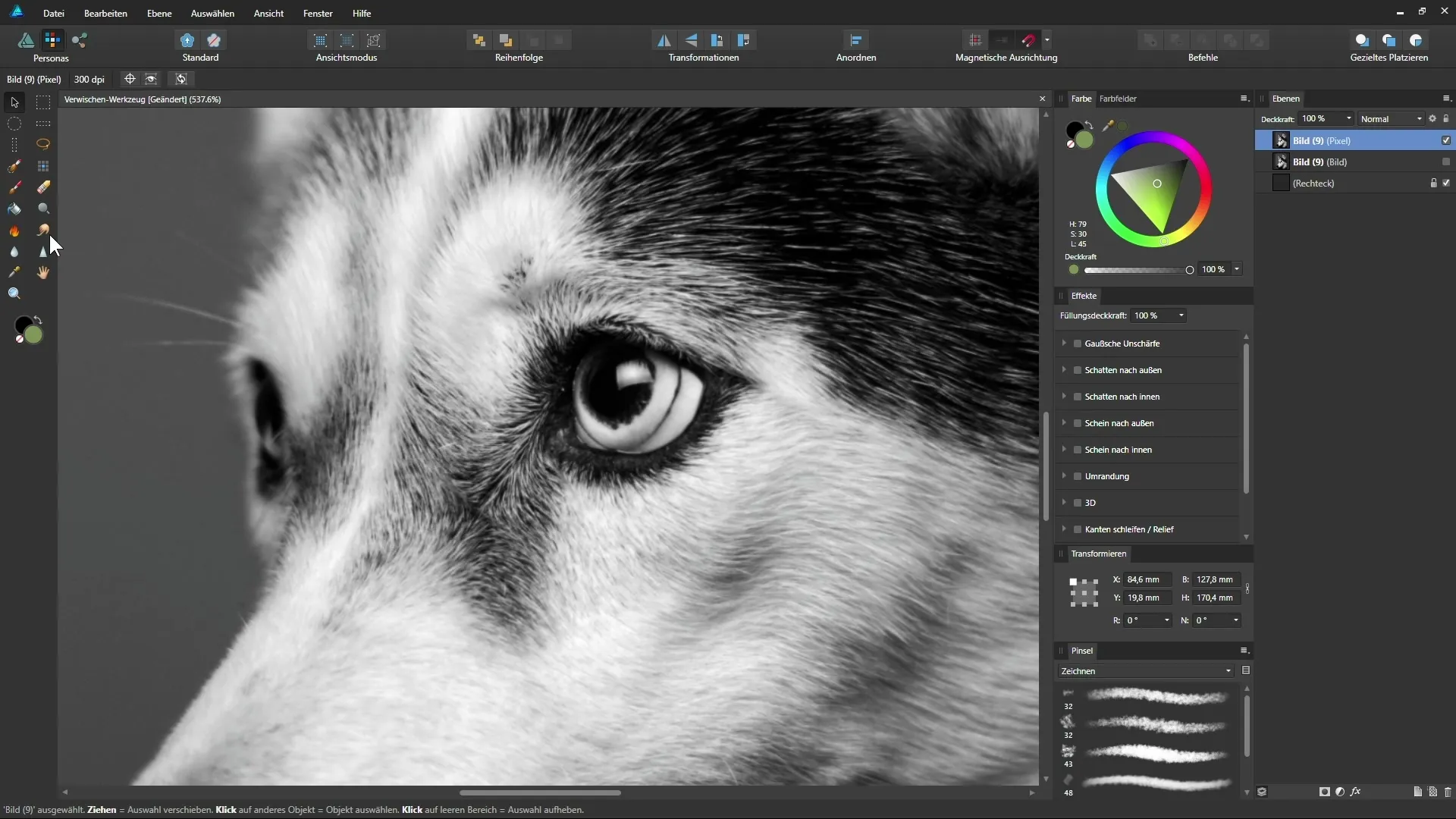
Task: Enable Schatten nach außen checkbox
Action: 1077,370
